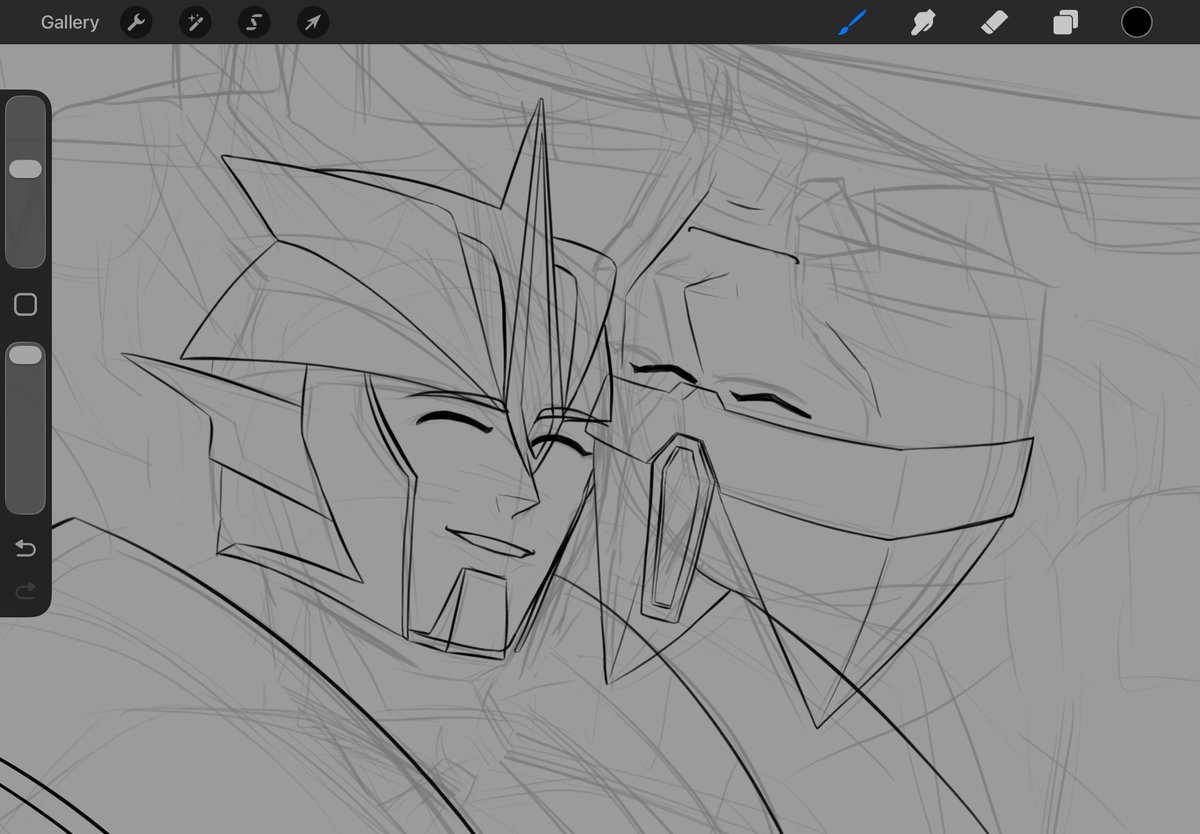Tap the brush opacity slider handle
This screenshot has height=834, width=1200.
pos(25,355)
